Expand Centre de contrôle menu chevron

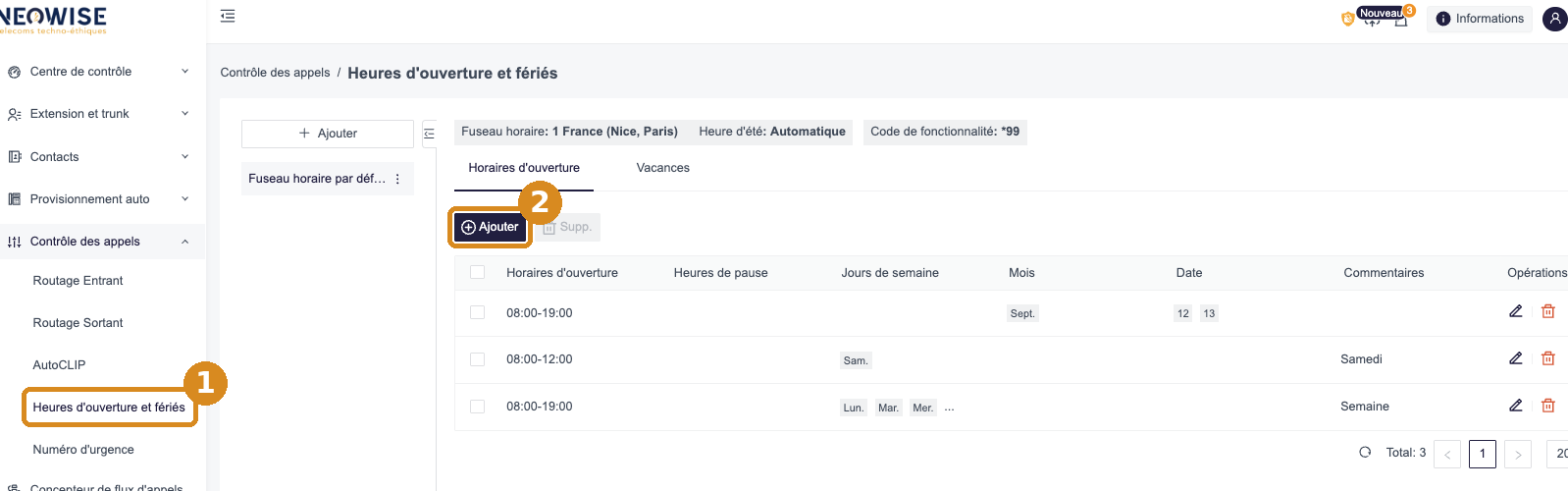pos(185,72)
